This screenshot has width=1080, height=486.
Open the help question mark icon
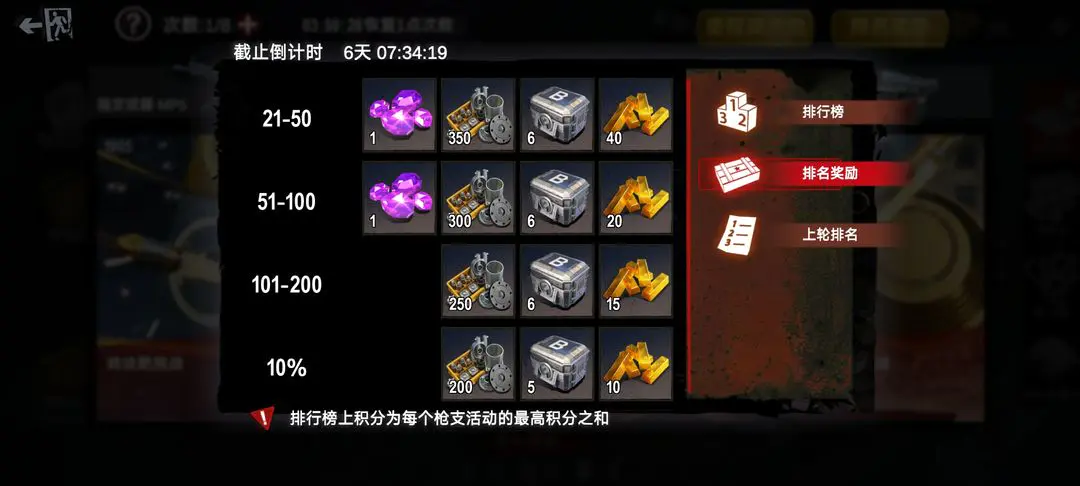tap(132, 25)
